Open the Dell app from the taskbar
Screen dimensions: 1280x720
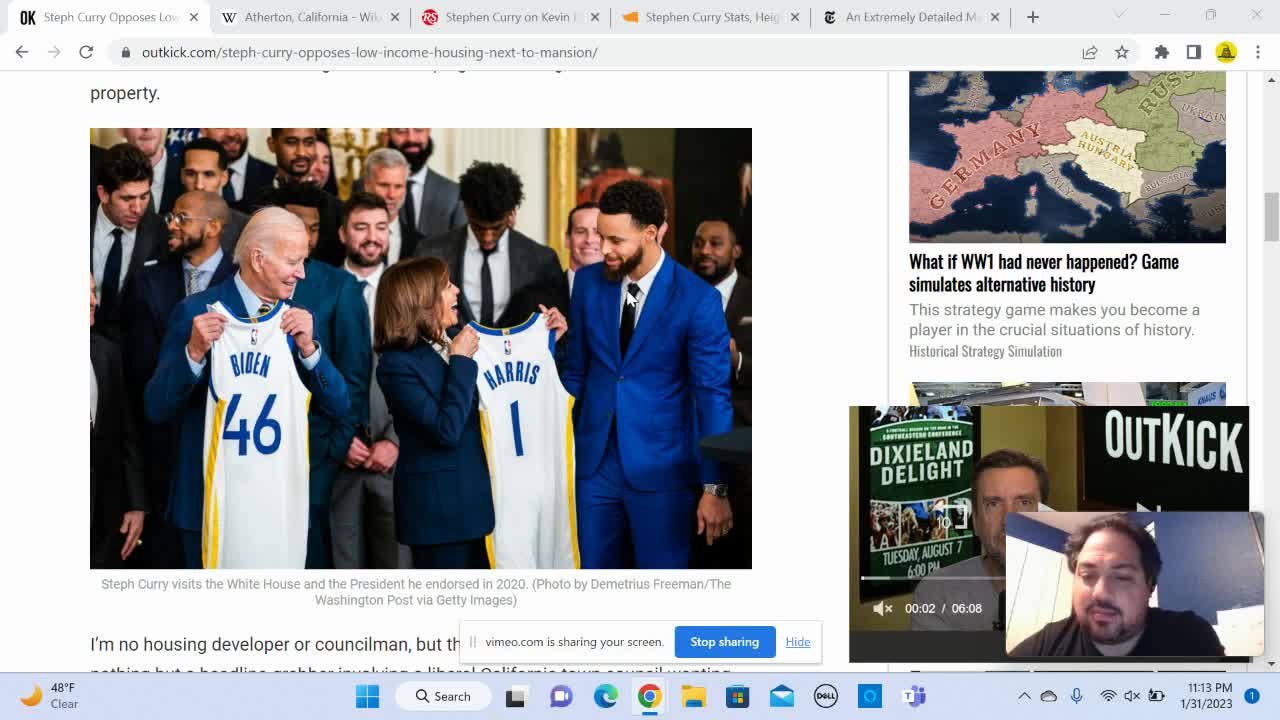coord(825,696)
